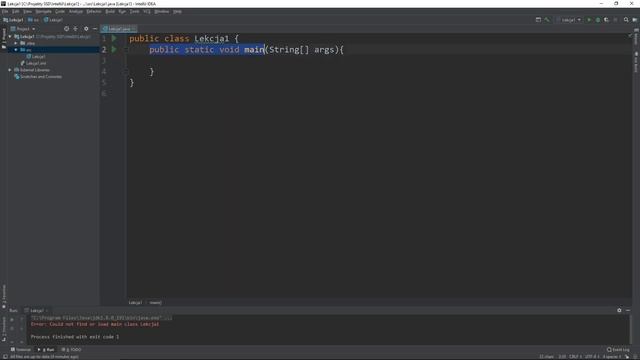The width and height of the screenshot is (640, 360).
Task: Click the 'Process finished with exit code 1' line
Action: tap(75, 337)
